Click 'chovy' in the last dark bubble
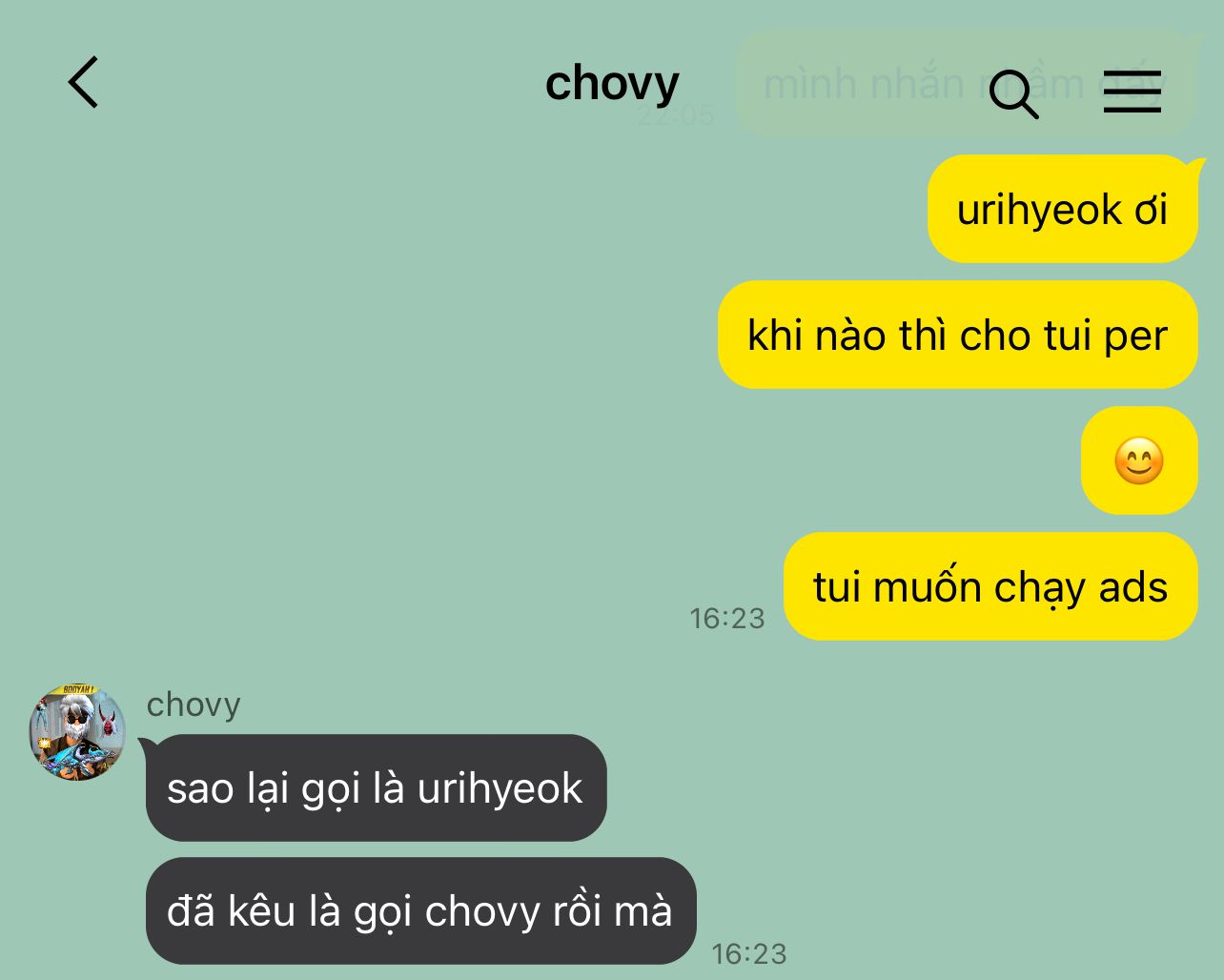This screenshot has height=980, width=1224. [483, 912]
